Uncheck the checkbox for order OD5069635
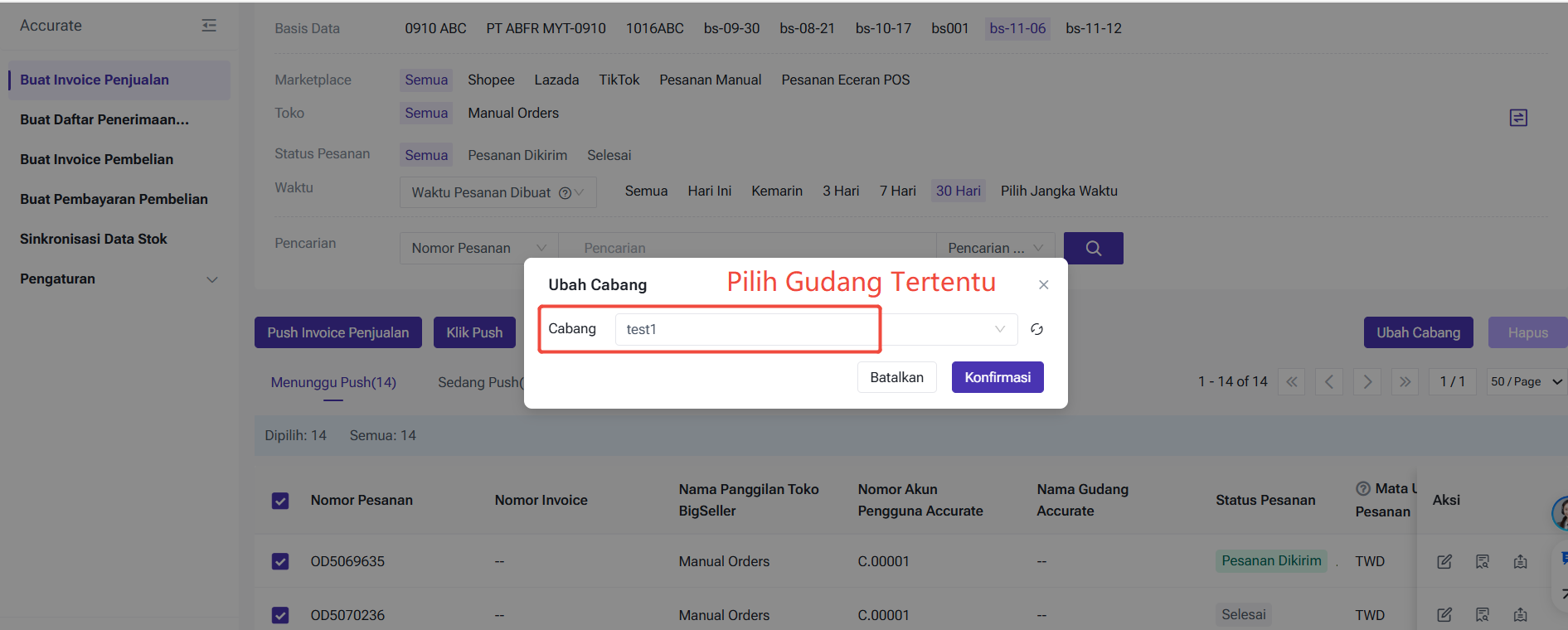 (x=280, y=561)
